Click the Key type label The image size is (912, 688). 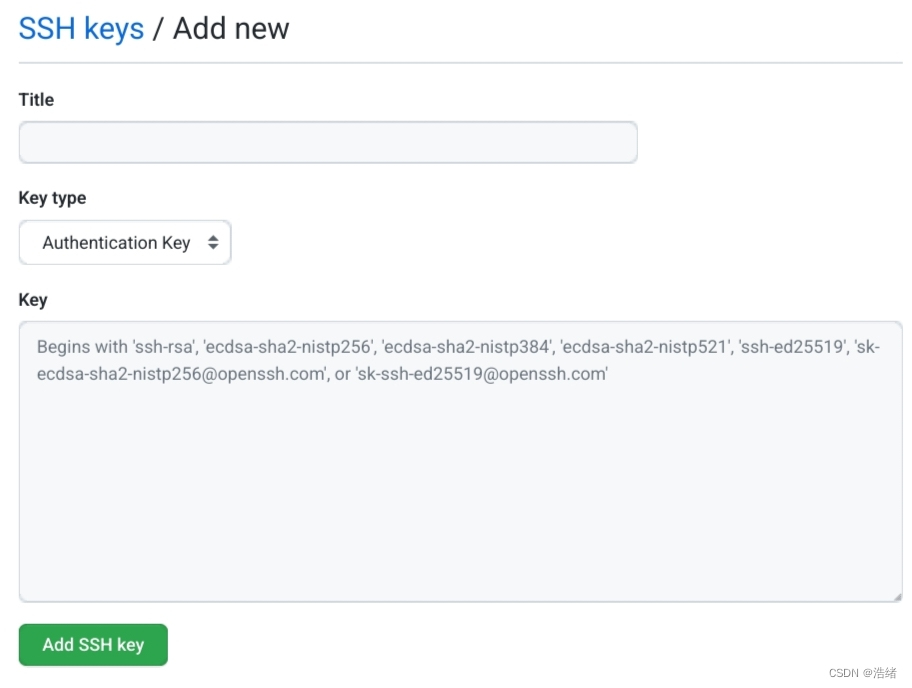(x=52, y=198)
